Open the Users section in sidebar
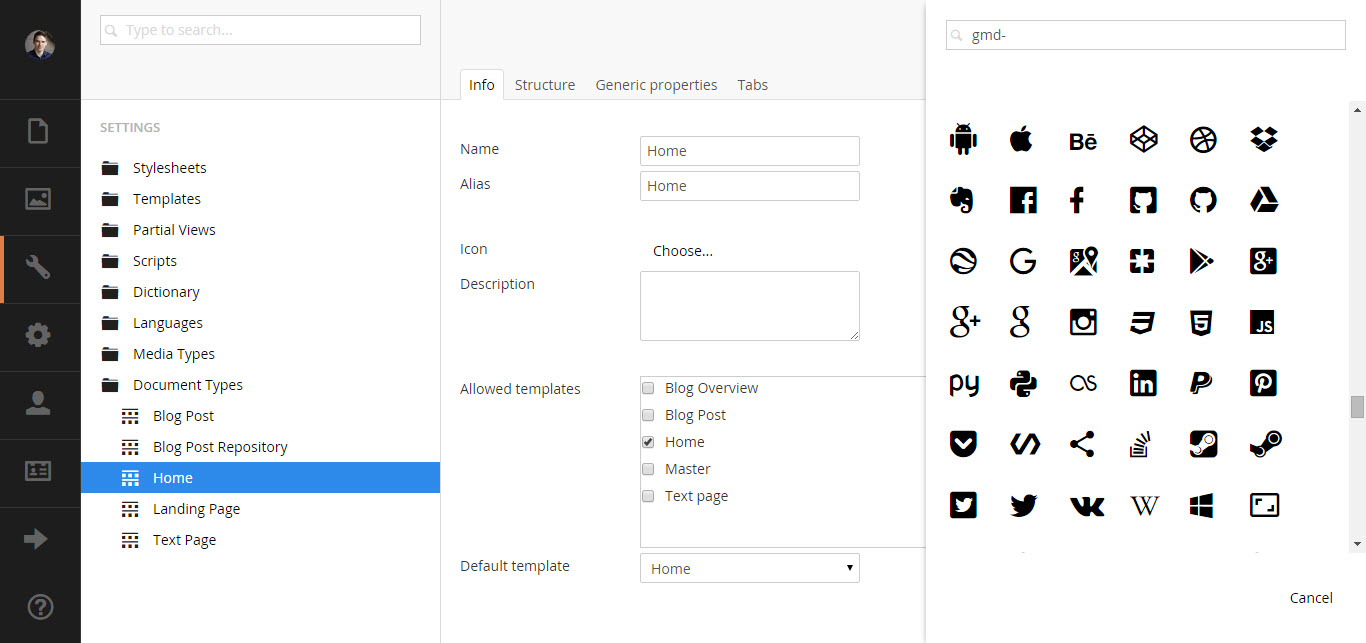1366x643 pixels. (x=38, y=403)
